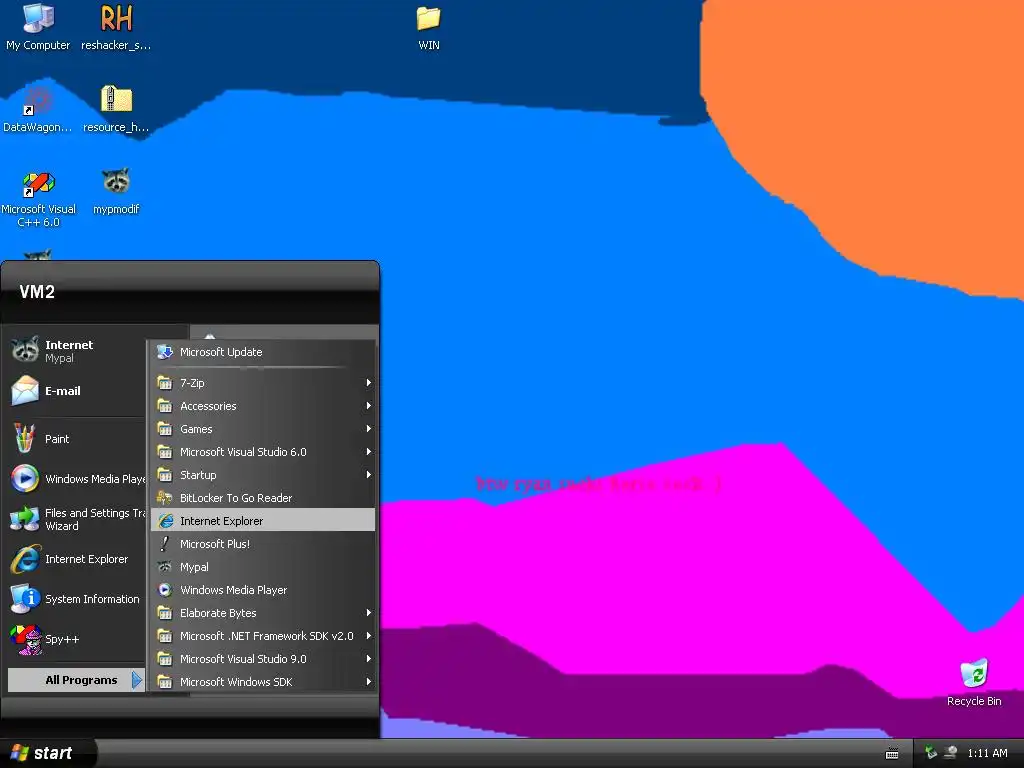Viewport: 1024px width, 768px height.
Task: Click Mypal icon in All Programs list
Action: pyautogui.click(x=165, y=567)
